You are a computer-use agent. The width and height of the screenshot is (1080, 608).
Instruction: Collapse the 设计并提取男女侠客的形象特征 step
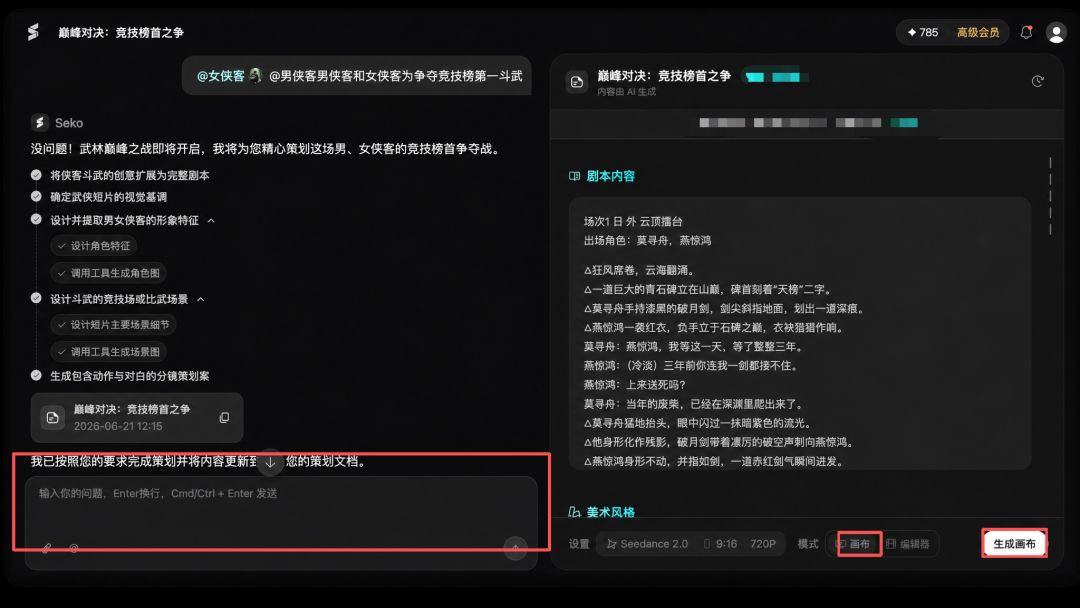[211, 220]
